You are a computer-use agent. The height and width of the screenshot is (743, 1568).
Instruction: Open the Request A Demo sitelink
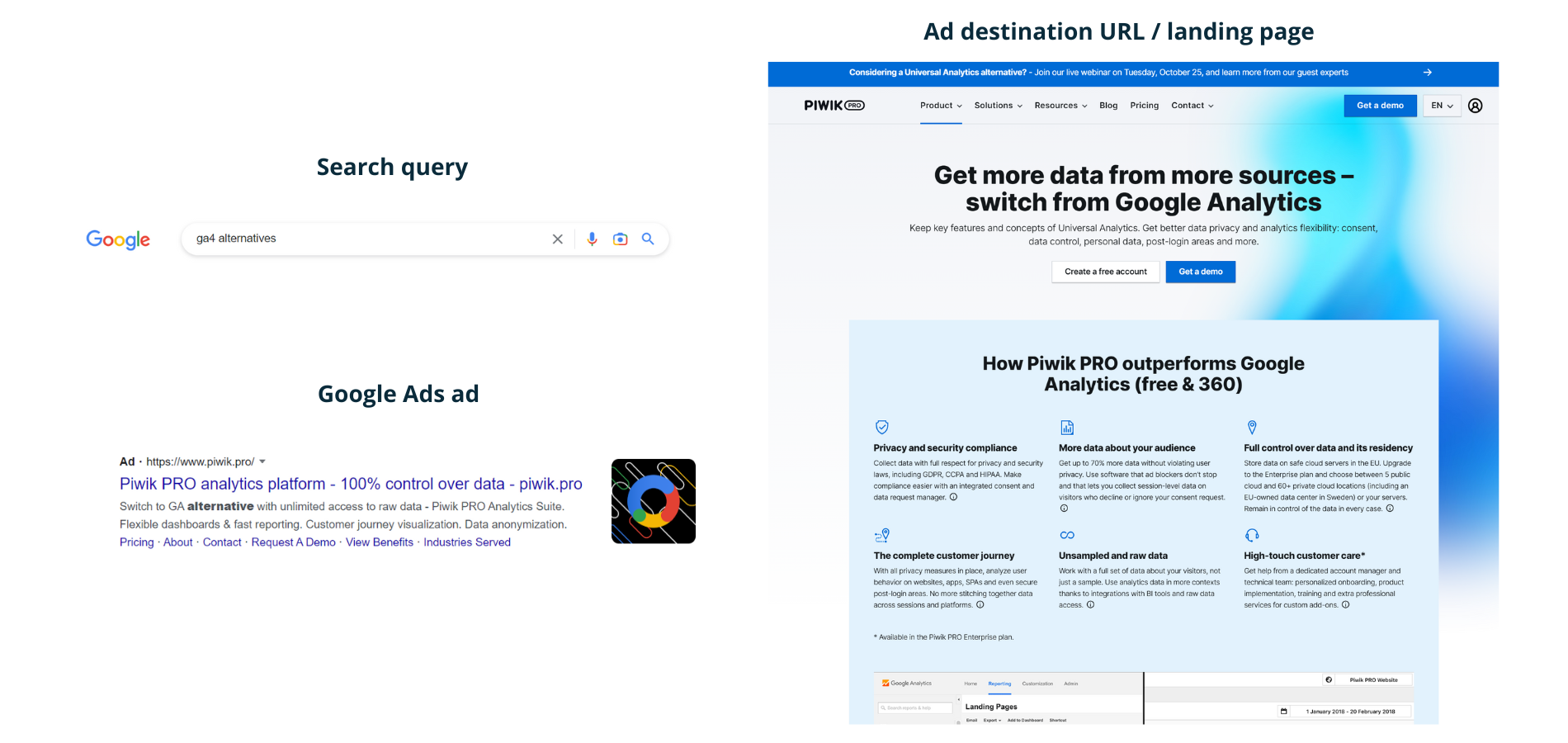[x=294, y=542]
